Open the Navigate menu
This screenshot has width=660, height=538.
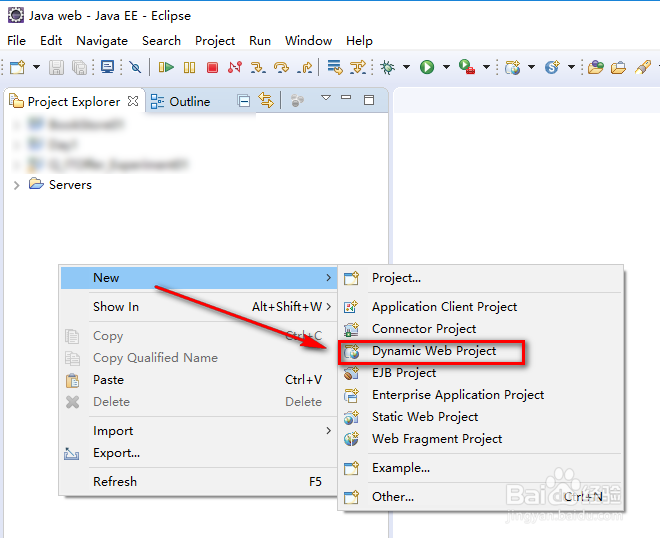coord(102,41)
